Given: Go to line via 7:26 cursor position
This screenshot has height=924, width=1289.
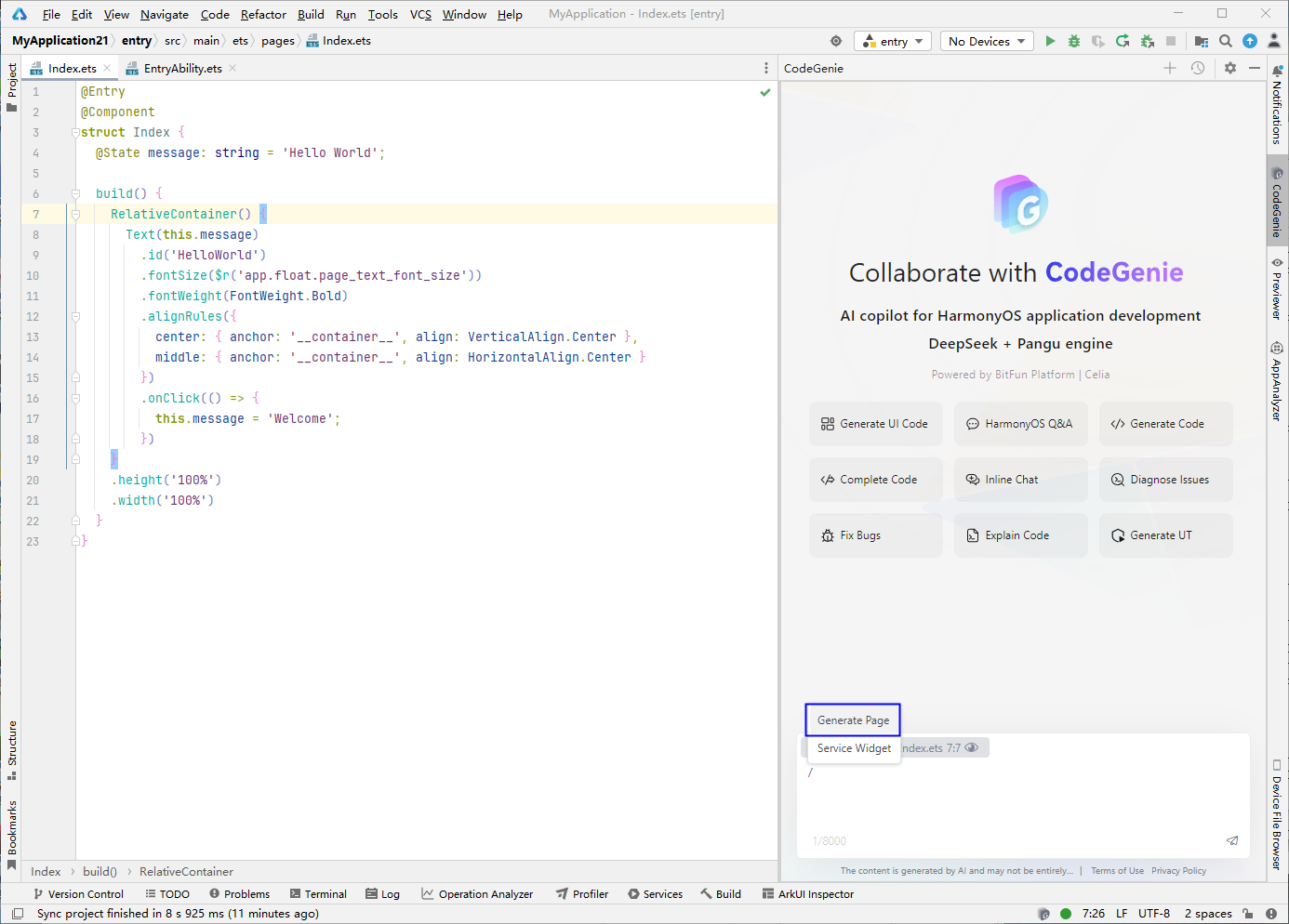Looking at the screenshot, I should [x=1094, y=914].
